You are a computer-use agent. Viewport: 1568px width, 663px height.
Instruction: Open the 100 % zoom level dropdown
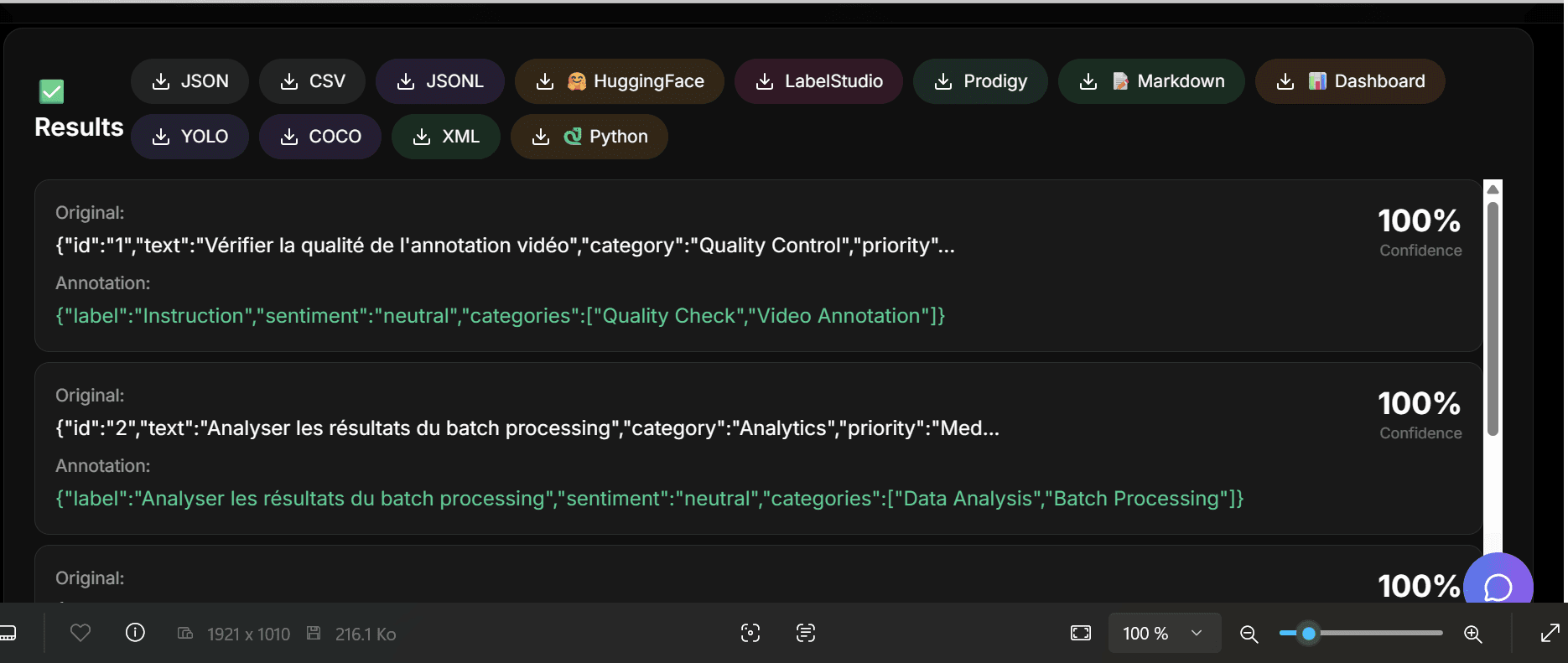pos(1165,634)
